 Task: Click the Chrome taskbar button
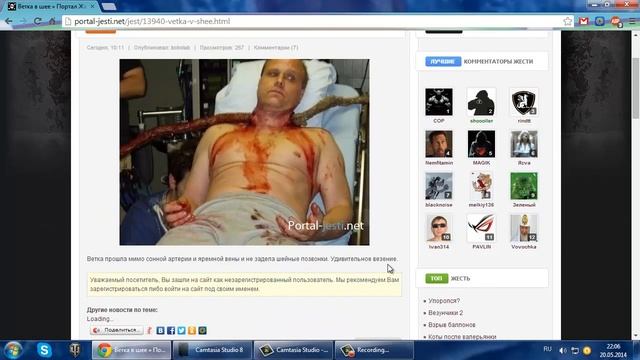[x=131, y=350]
